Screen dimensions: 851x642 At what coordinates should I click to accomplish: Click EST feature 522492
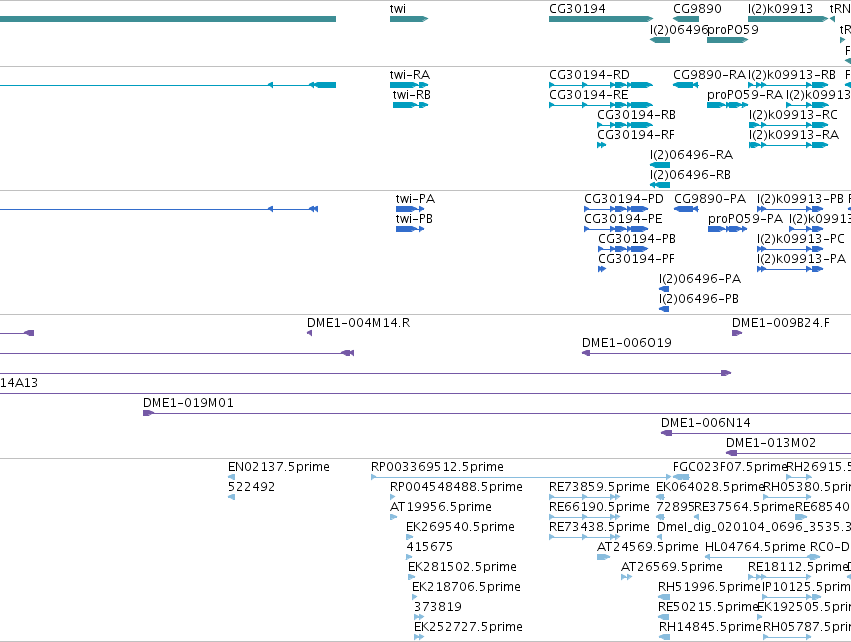click(231, 497)
